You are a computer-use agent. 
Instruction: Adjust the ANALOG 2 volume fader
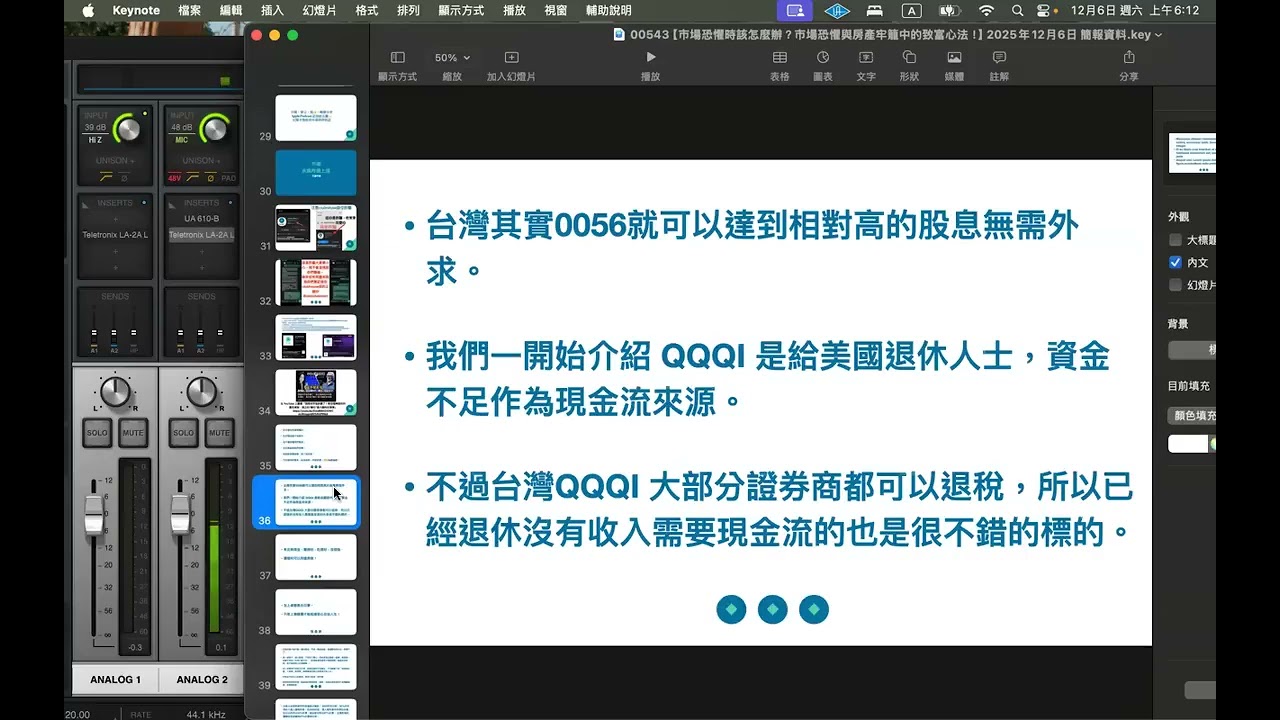coord(179,513)
